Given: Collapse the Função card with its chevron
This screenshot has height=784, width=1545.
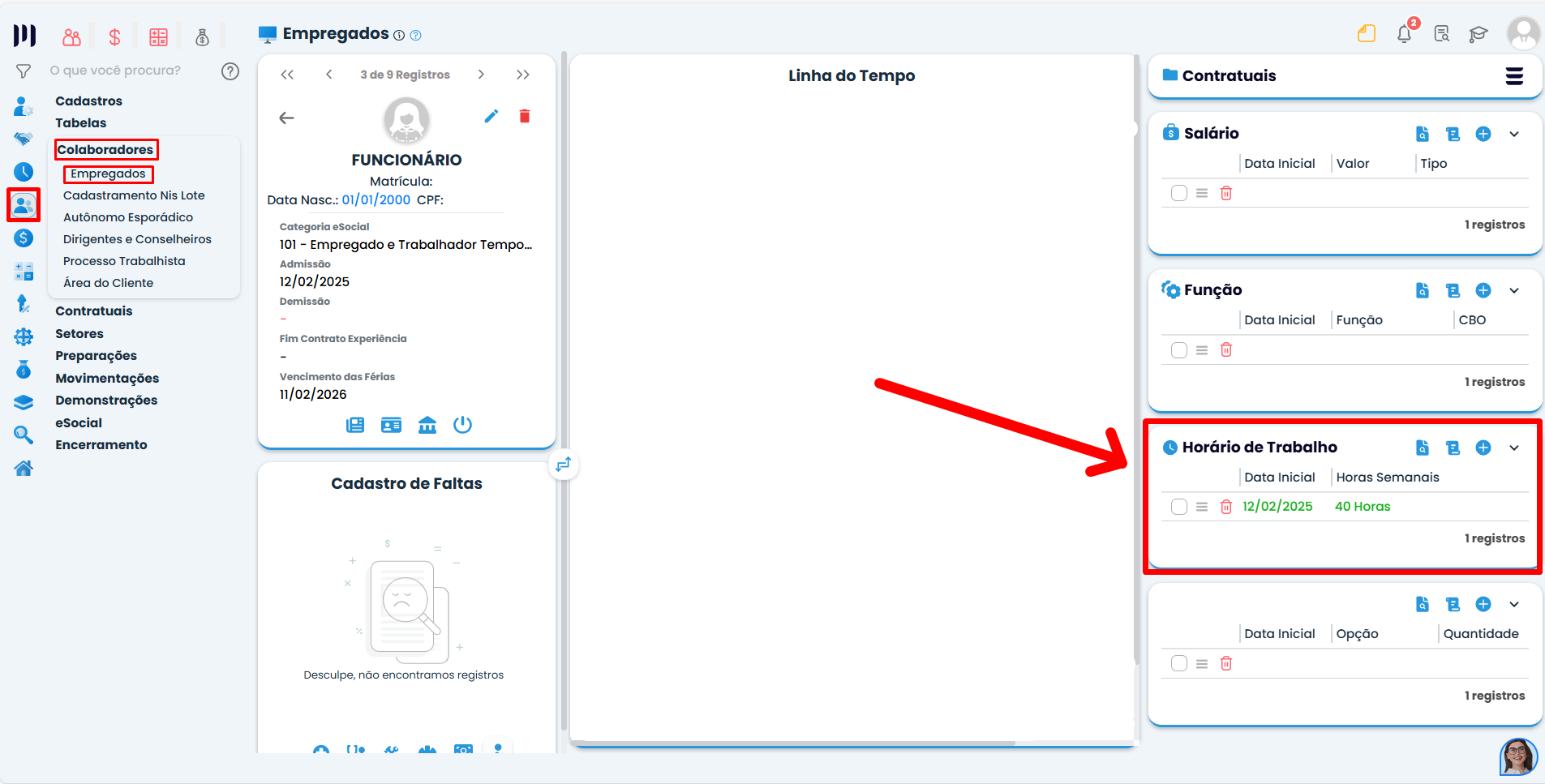Looking at the screenshot, I should coord(1514,290).
